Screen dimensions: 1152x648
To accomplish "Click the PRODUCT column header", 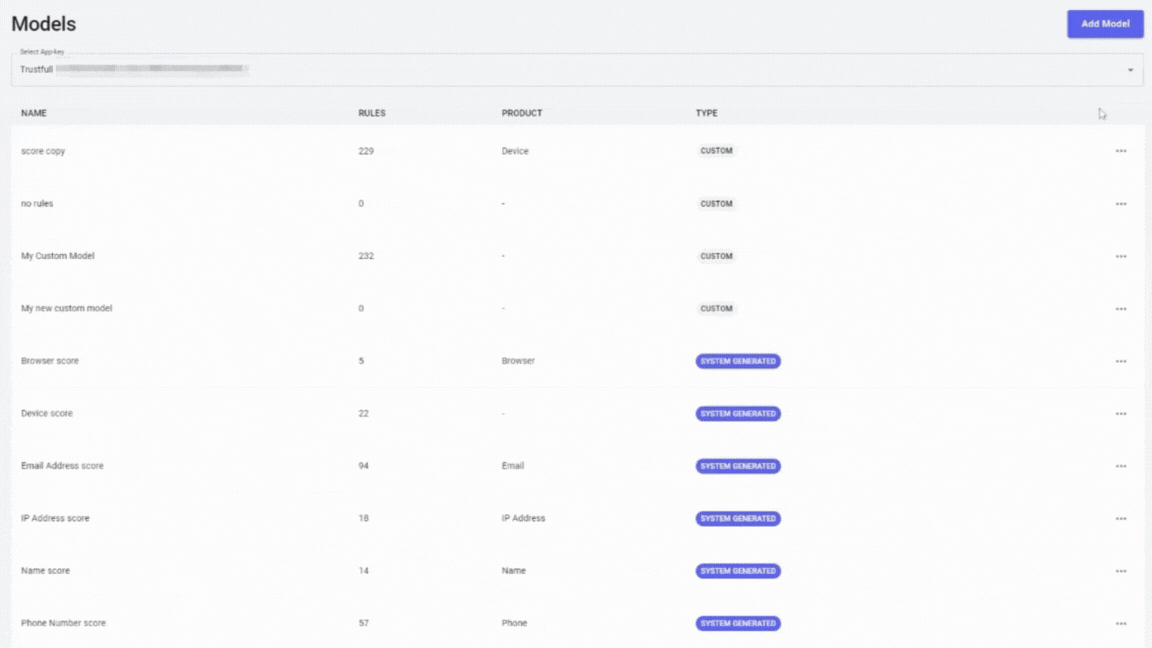I will click(522, 113).
